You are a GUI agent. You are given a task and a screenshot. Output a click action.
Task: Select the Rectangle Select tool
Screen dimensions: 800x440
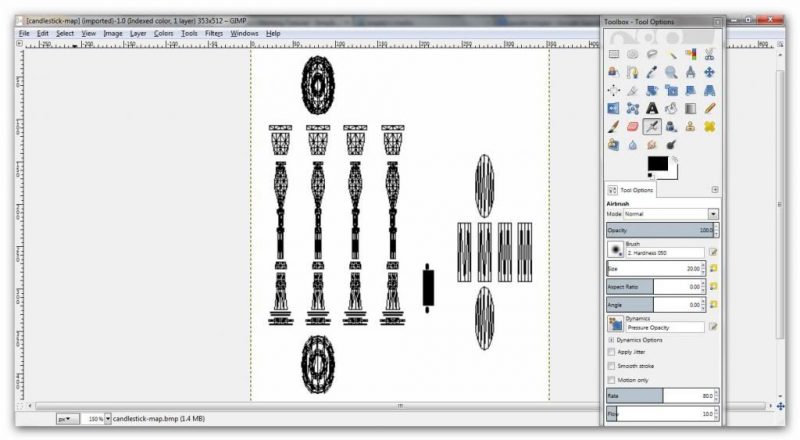(x=613, y=54)
